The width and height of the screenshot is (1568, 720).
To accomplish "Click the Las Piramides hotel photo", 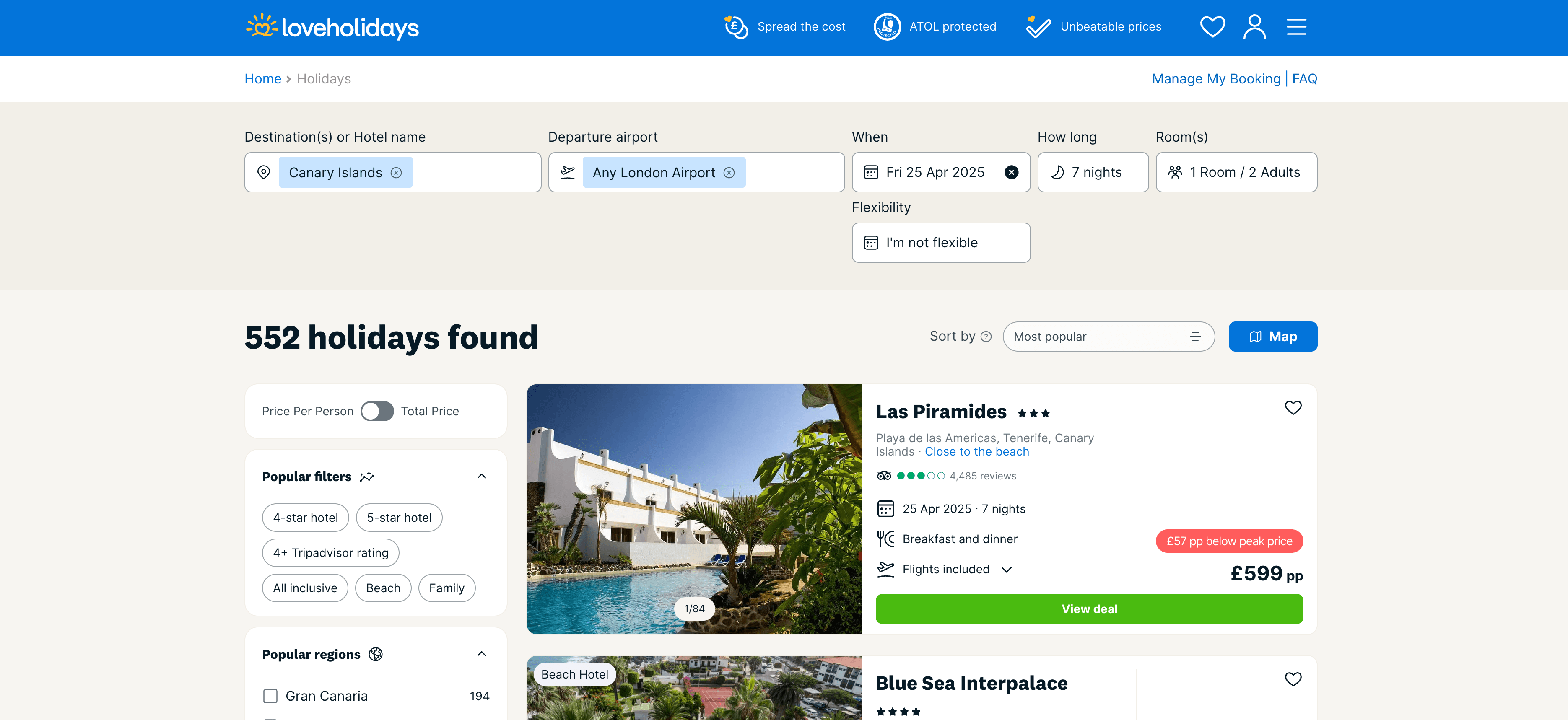I will (694, 509).
